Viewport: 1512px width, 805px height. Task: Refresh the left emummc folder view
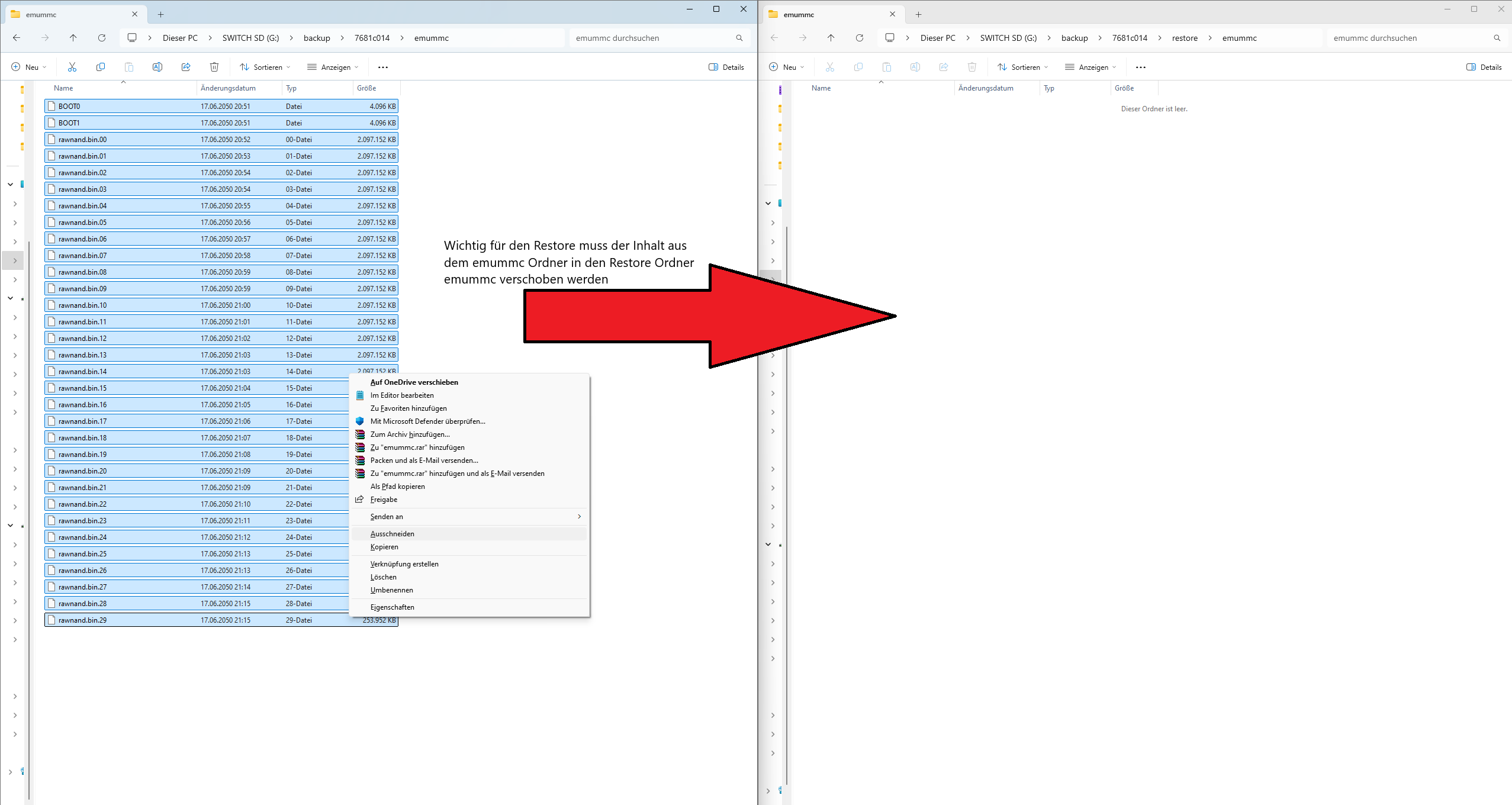[x=102, y=38]
